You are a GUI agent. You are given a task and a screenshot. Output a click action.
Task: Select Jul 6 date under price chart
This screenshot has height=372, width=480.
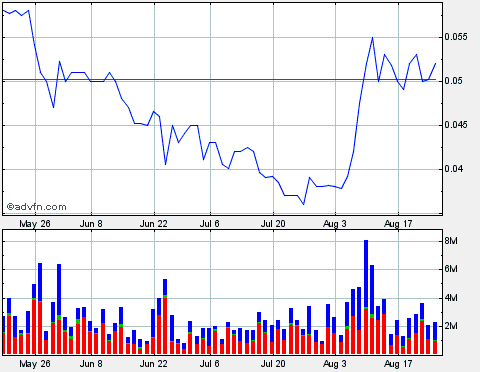pos(210,224)
